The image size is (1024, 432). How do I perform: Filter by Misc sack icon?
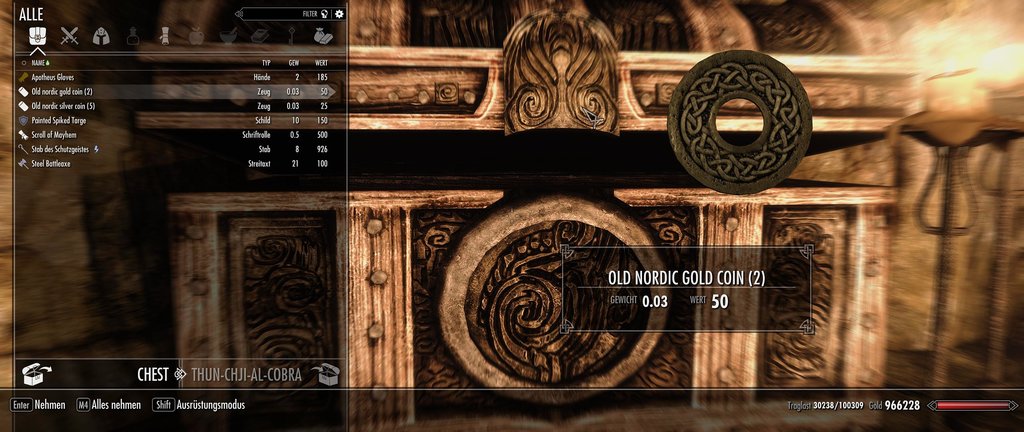pos(323,36)
